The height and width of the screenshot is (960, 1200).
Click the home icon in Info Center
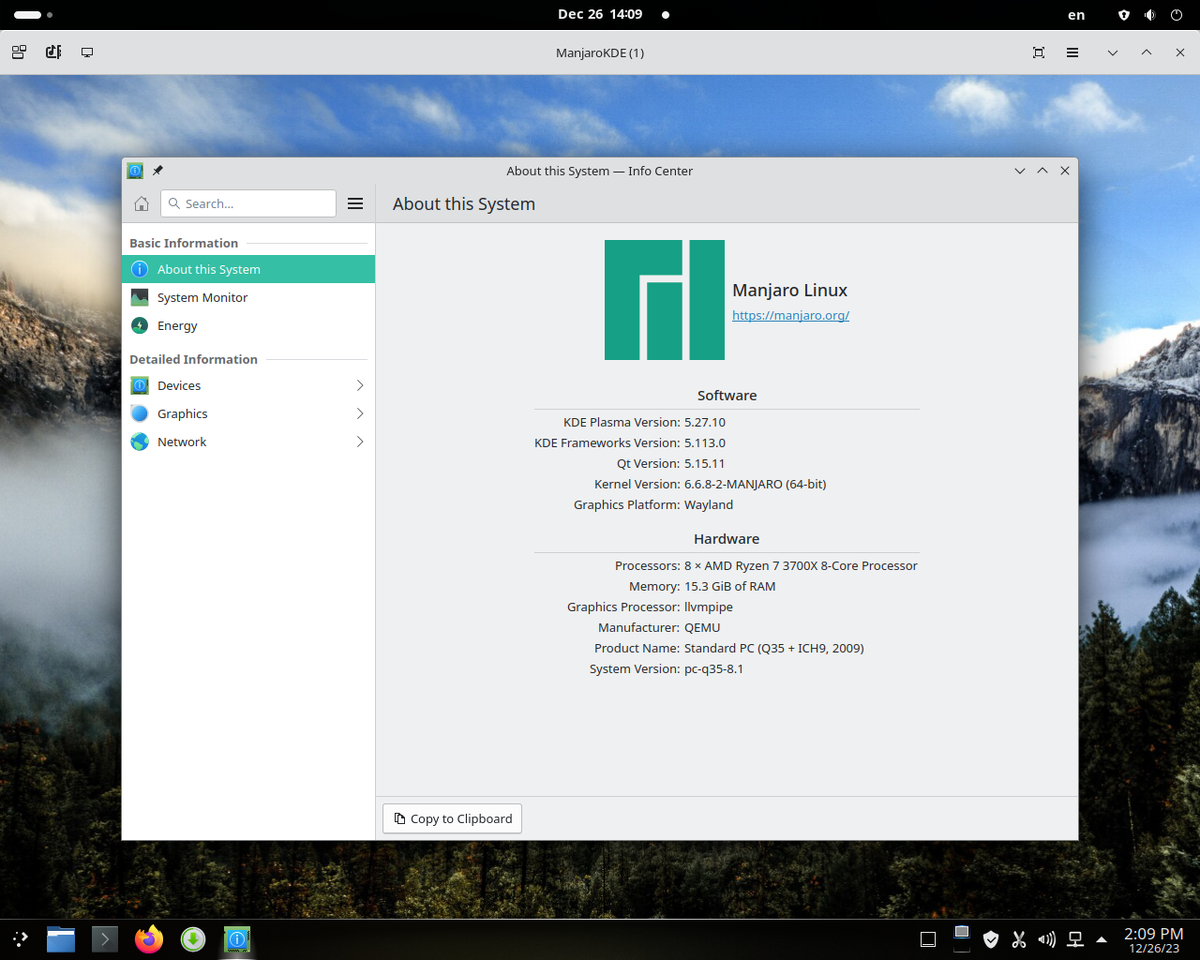coord(141,204)
